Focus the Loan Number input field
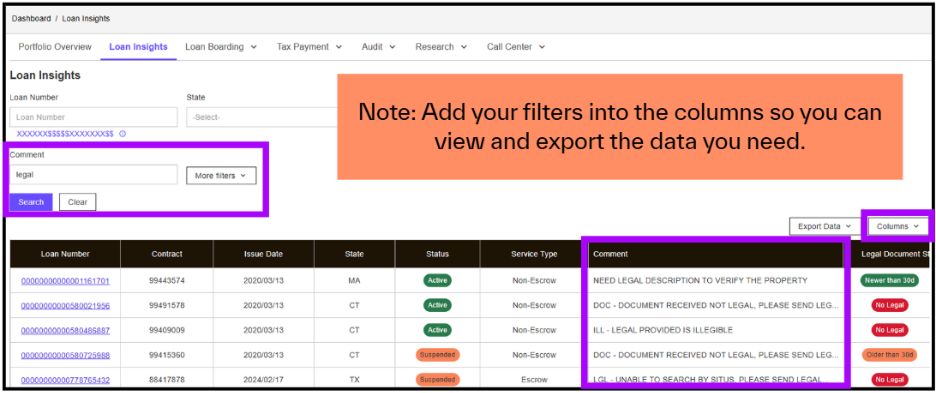The image size is (936, 393). (93, 117)
